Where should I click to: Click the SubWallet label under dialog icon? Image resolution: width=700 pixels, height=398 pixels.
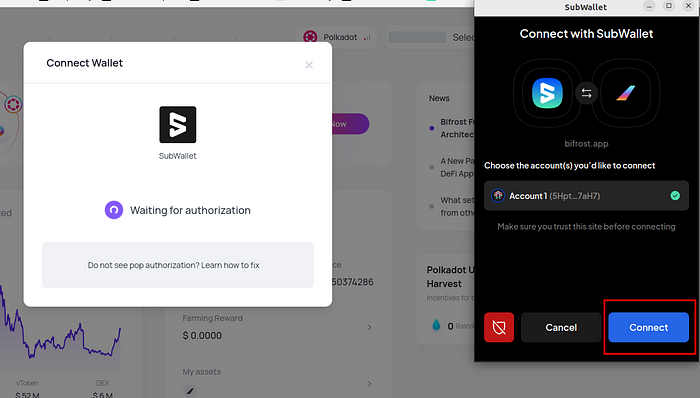pos(178,156)
